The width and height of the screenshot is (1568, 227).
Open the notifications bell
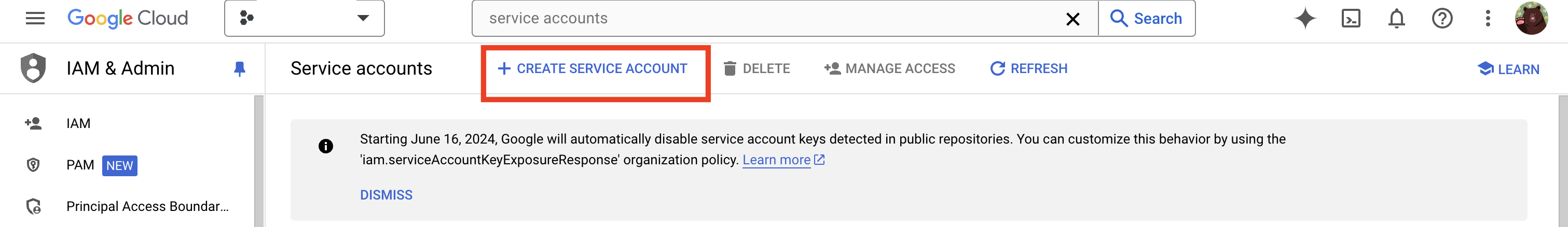tap(1396, 18)
